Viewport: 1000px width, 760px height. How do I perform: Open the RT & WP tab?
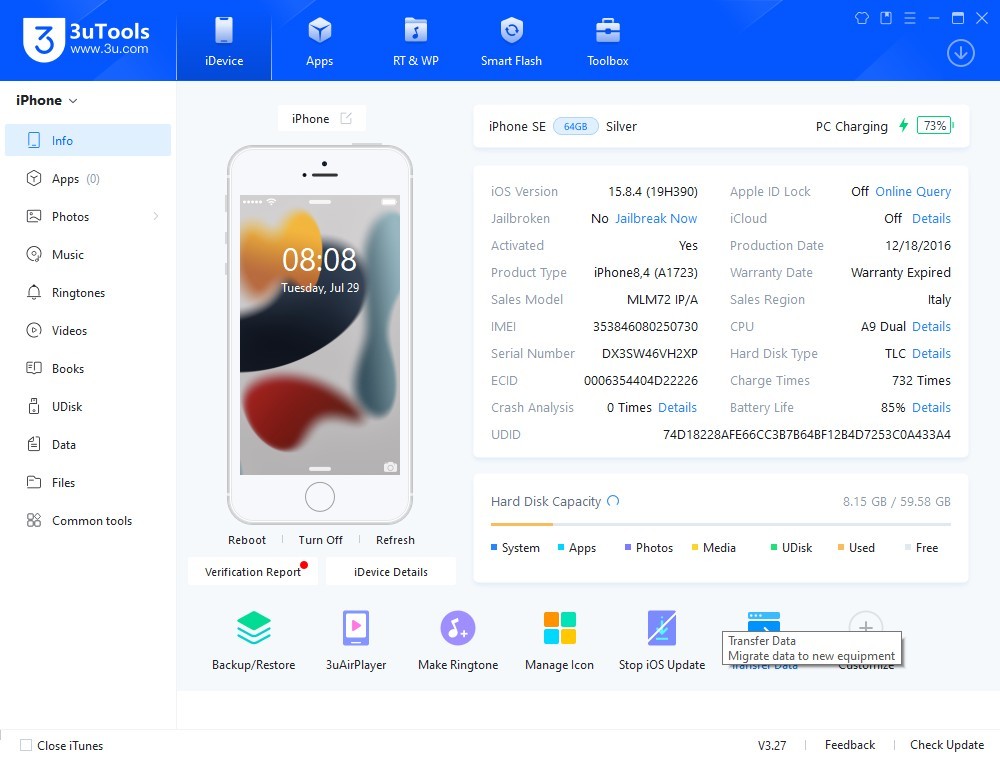pyautogui.click(x=415, y=41)
